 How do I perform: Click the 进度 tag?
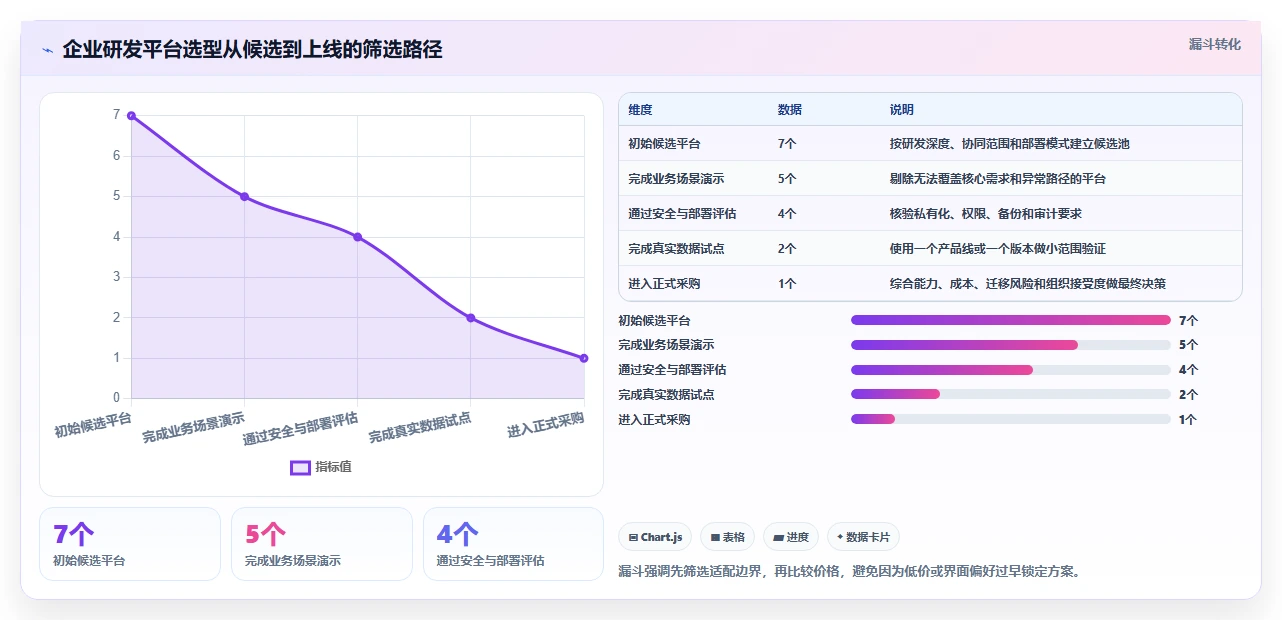point(791,537)
